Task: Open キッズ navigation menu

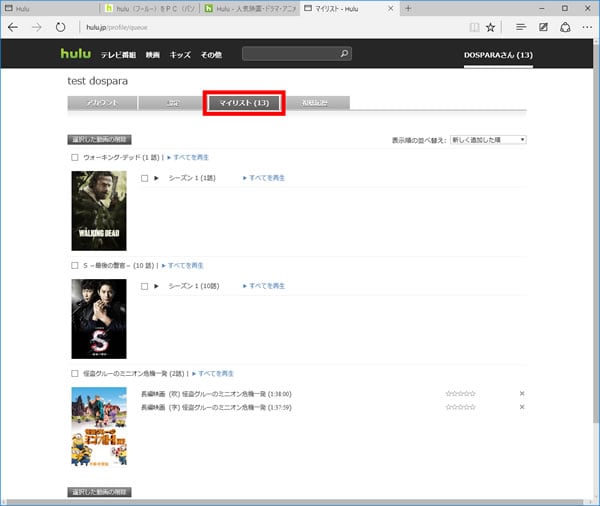Action: pos(180,55)
